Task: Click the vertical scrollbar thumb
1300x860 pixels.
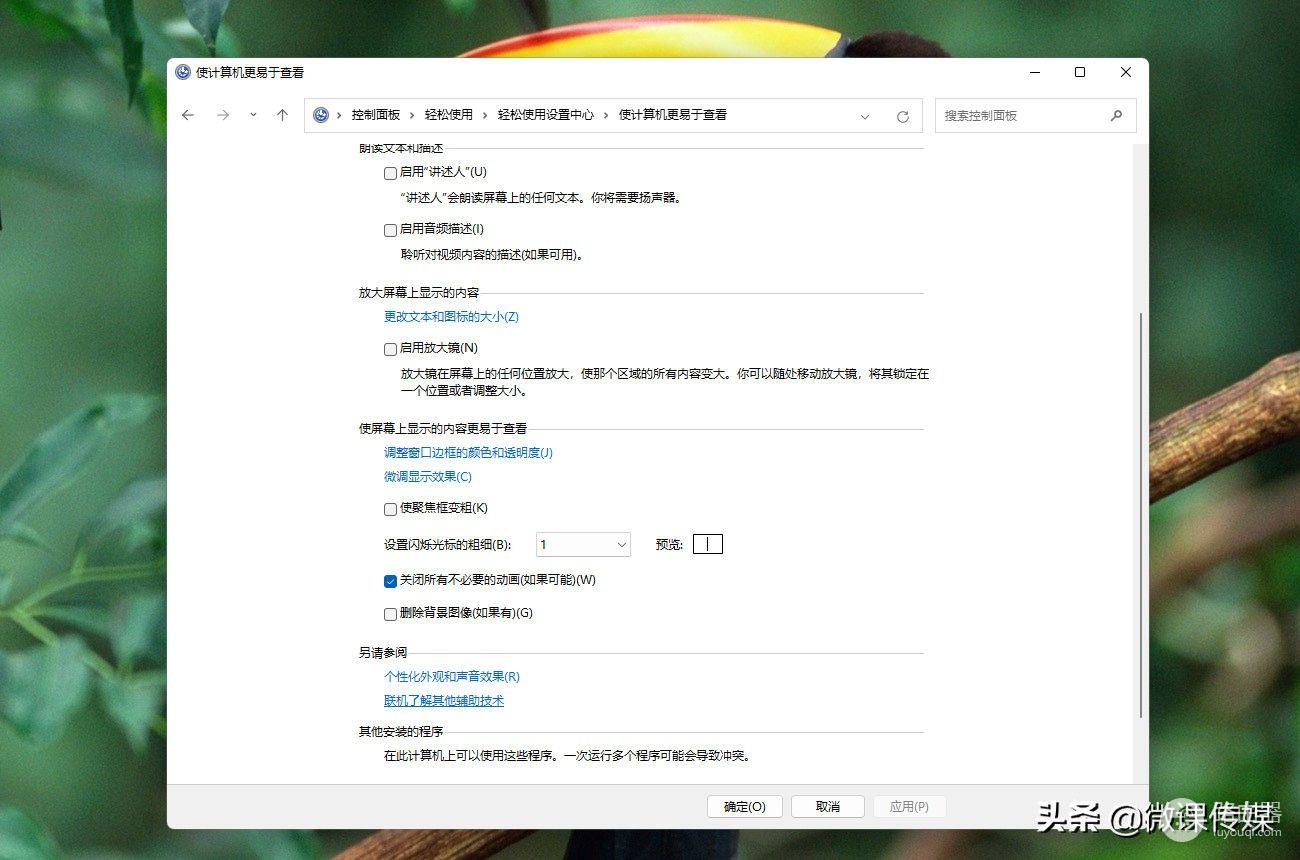Action: point(1141,515)
